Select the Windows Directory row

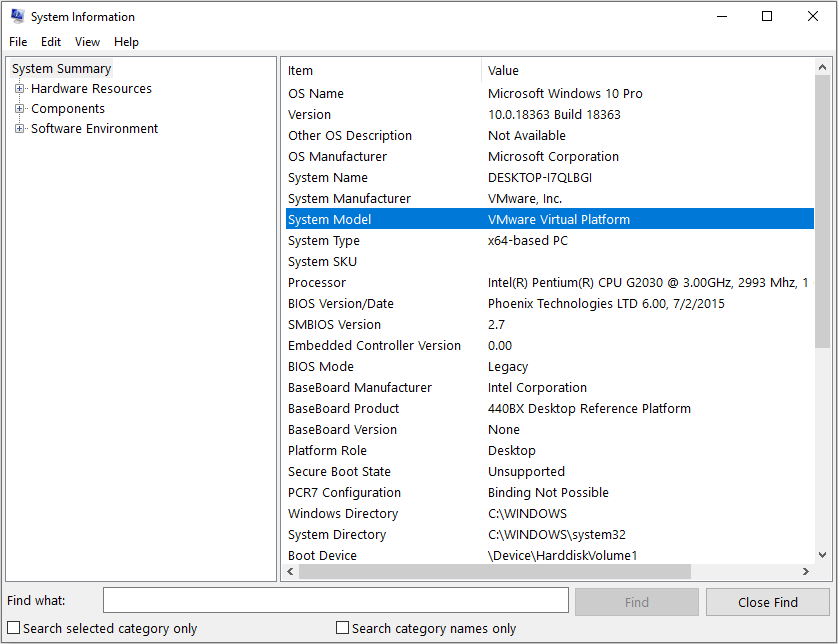tap(550, 514)
